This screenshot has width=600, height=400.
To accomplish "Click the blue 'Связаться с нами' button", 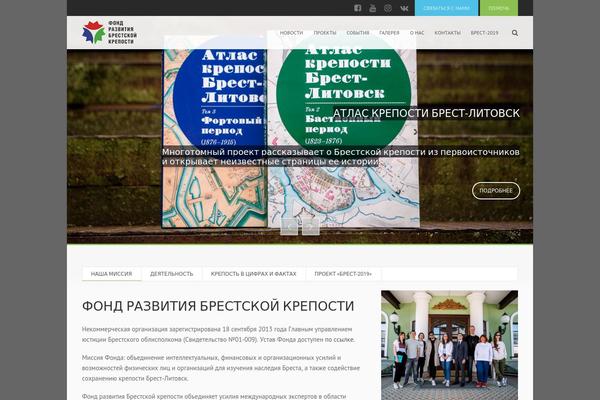I will [446, 8].
